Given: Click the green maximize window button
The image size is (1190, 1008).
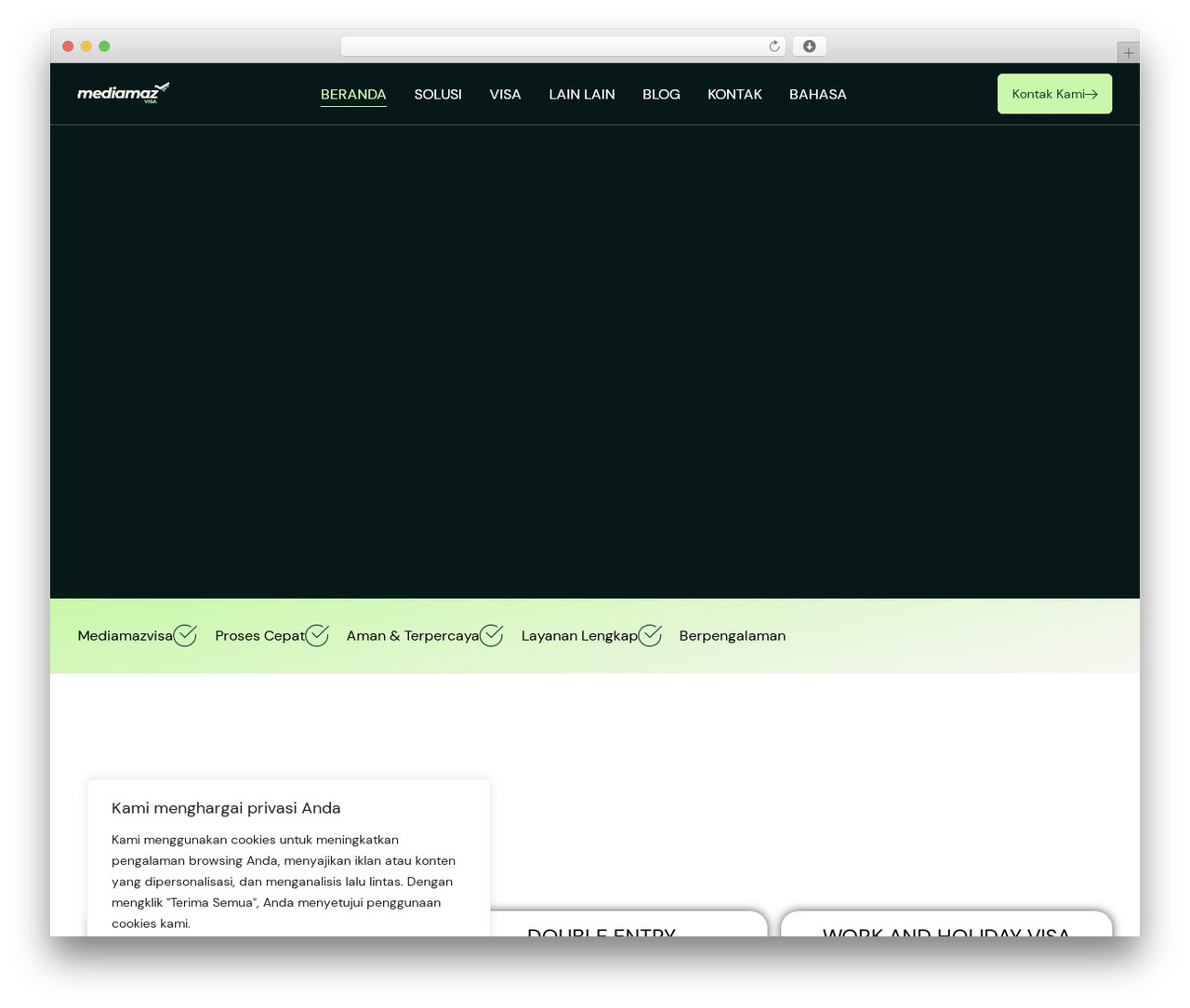Looking at the screenshot, I should click(104, 46).
